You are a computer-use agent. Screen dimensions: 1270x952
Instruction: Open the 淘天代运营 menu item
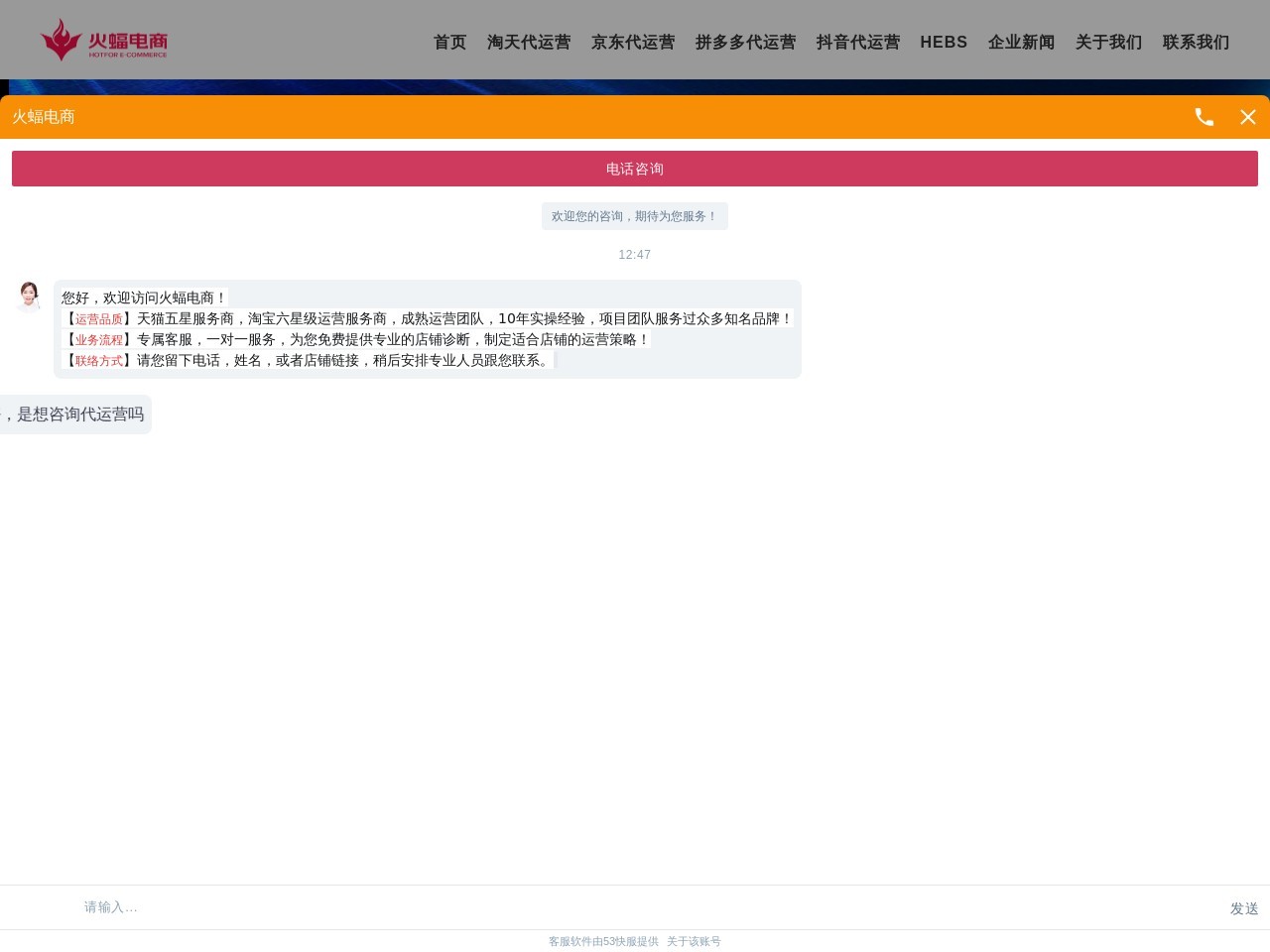point(529,43)
